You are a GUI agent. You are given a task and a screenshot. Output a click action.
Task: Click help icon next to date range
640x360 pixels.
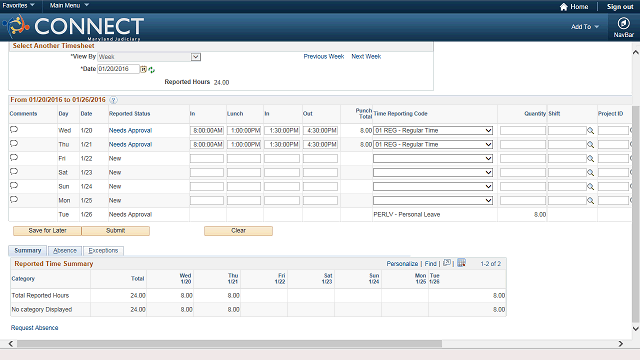113,100
